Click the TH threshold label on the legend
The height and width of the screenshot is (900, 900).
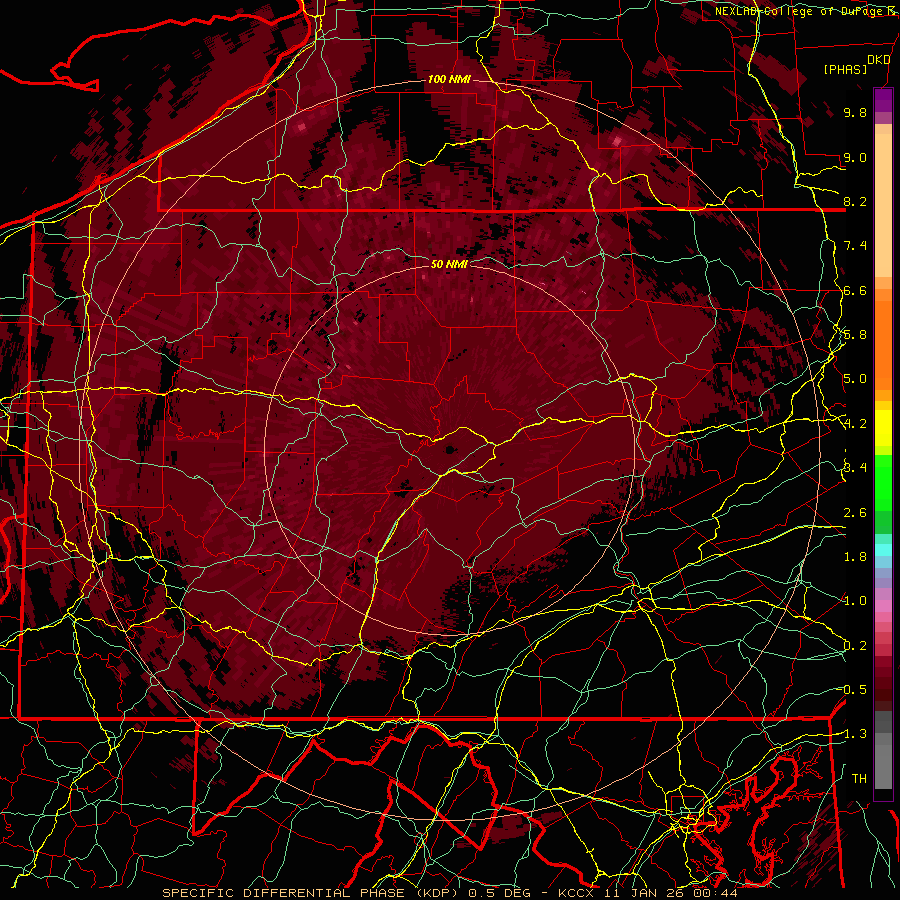(859, 778)
